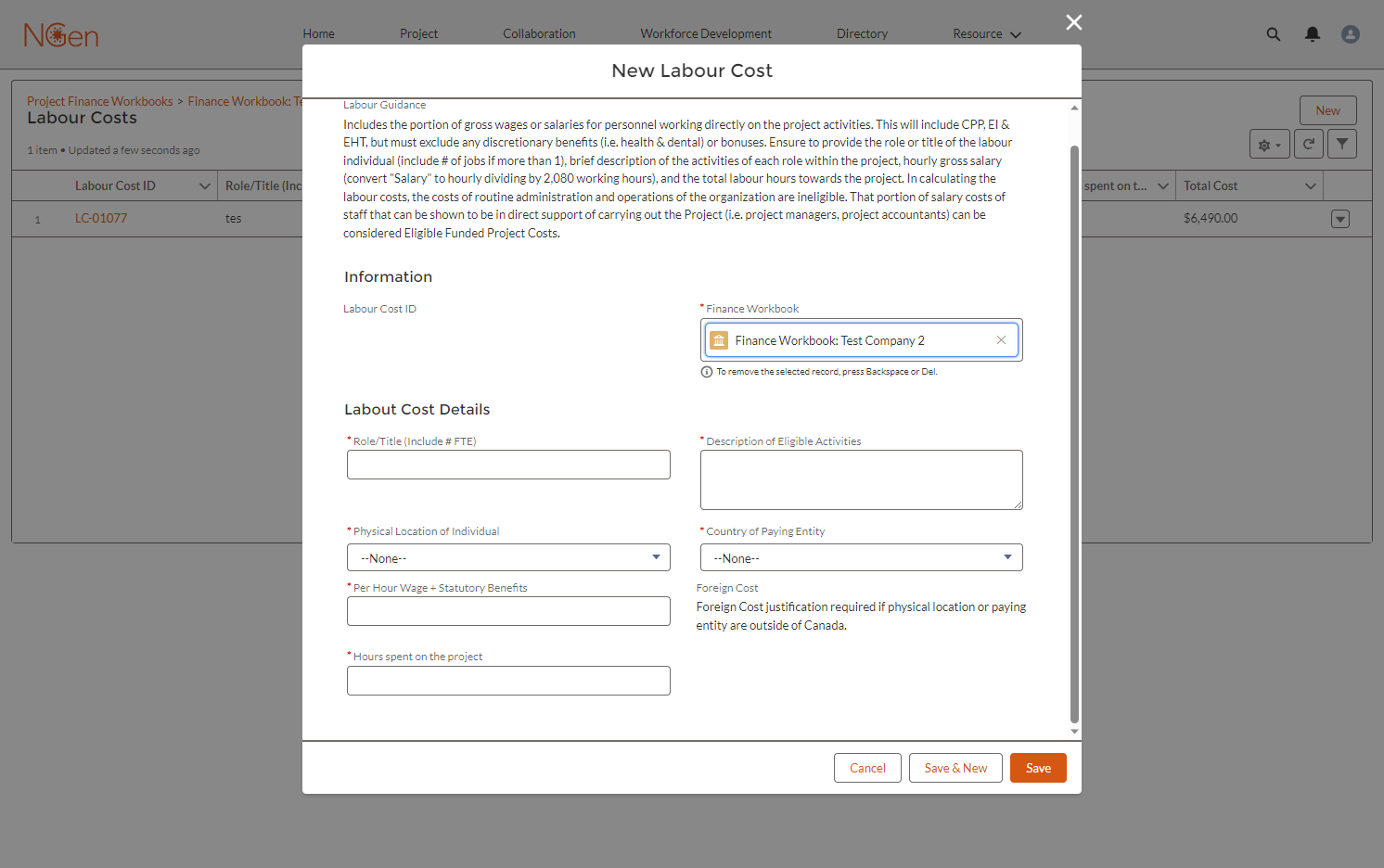Click the Finance Workbook lookup field
Screen dimensions: 1384x868
(862, 340)
